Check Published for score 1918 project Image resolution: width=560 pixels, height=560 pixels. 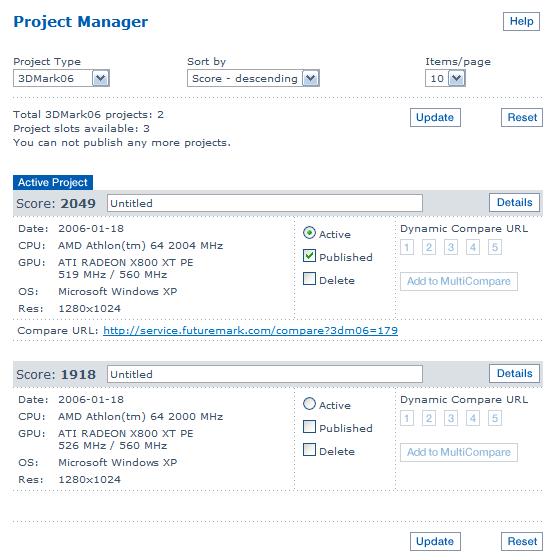[x=309, y=427]
